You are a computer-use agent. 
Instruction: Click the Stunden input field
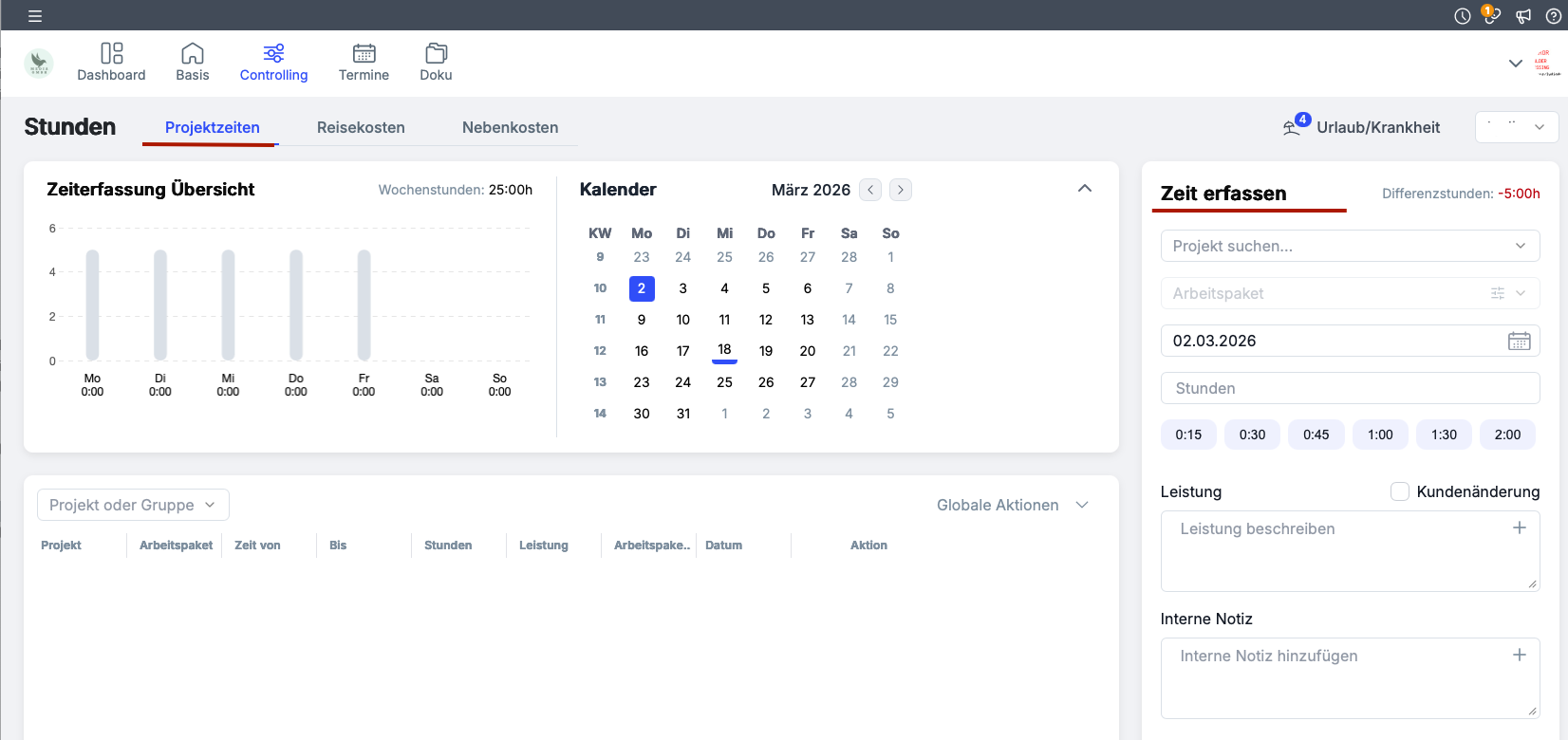click(1349, 388)
